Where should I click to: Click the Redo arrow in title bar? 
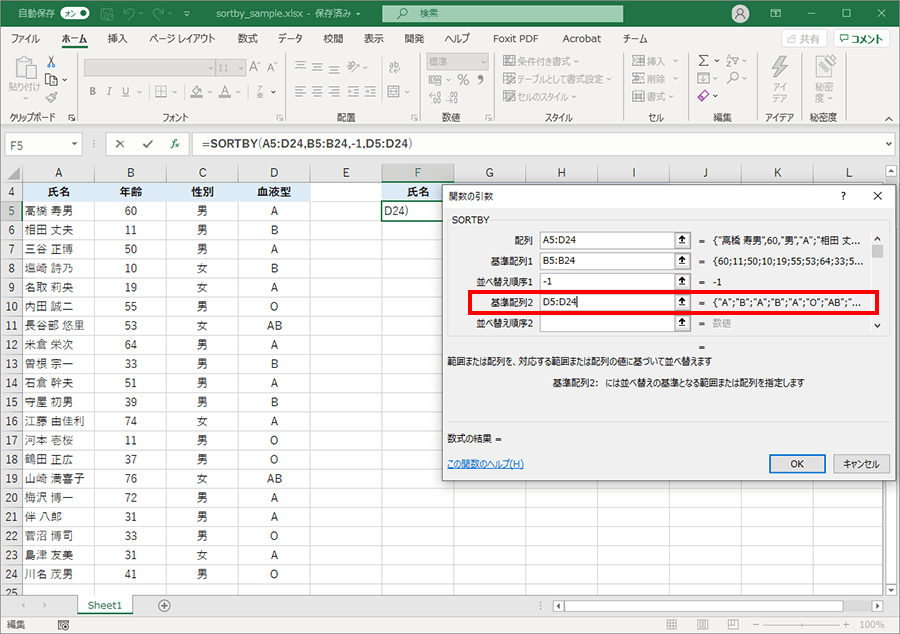tap(158, 13)
